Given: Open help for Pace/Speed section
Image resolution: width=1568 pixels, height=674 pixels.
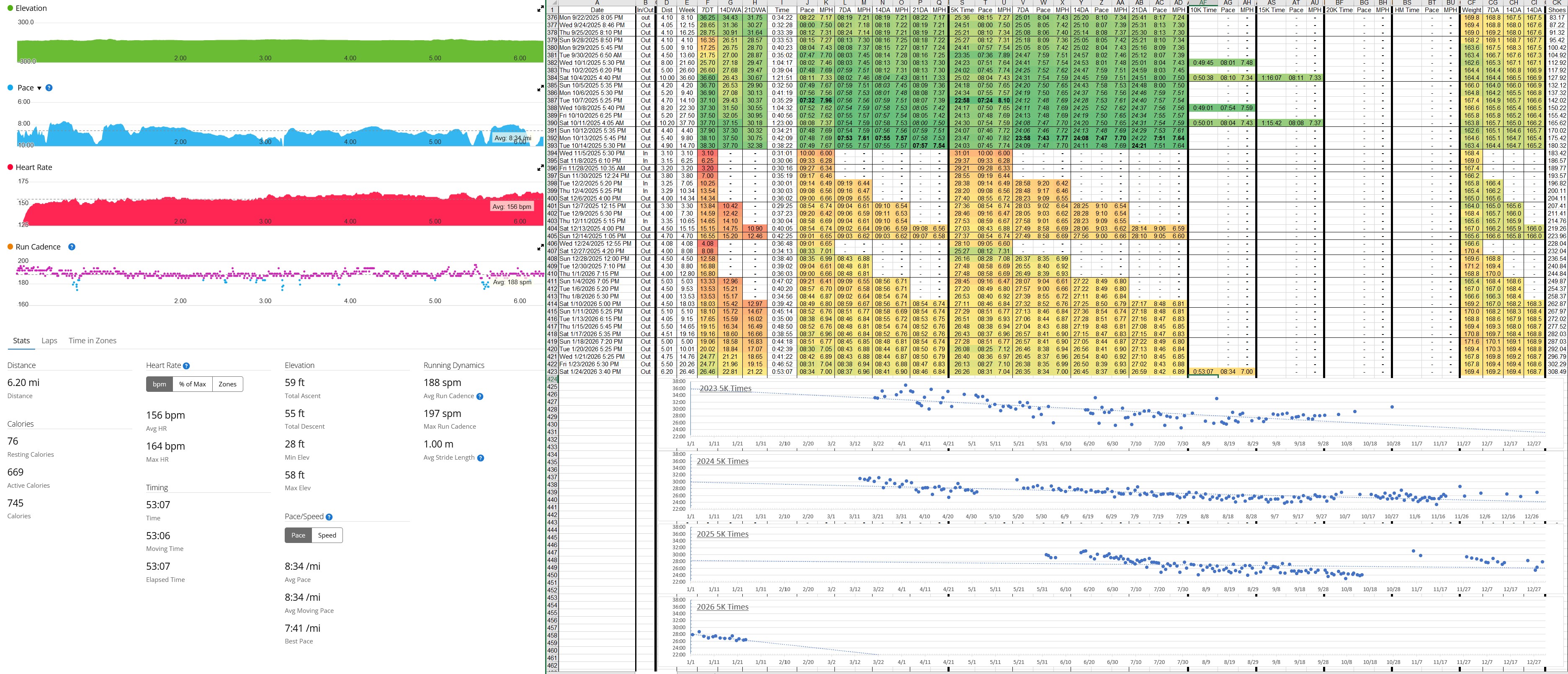Looking at the screenshot, I should [330, 517].
